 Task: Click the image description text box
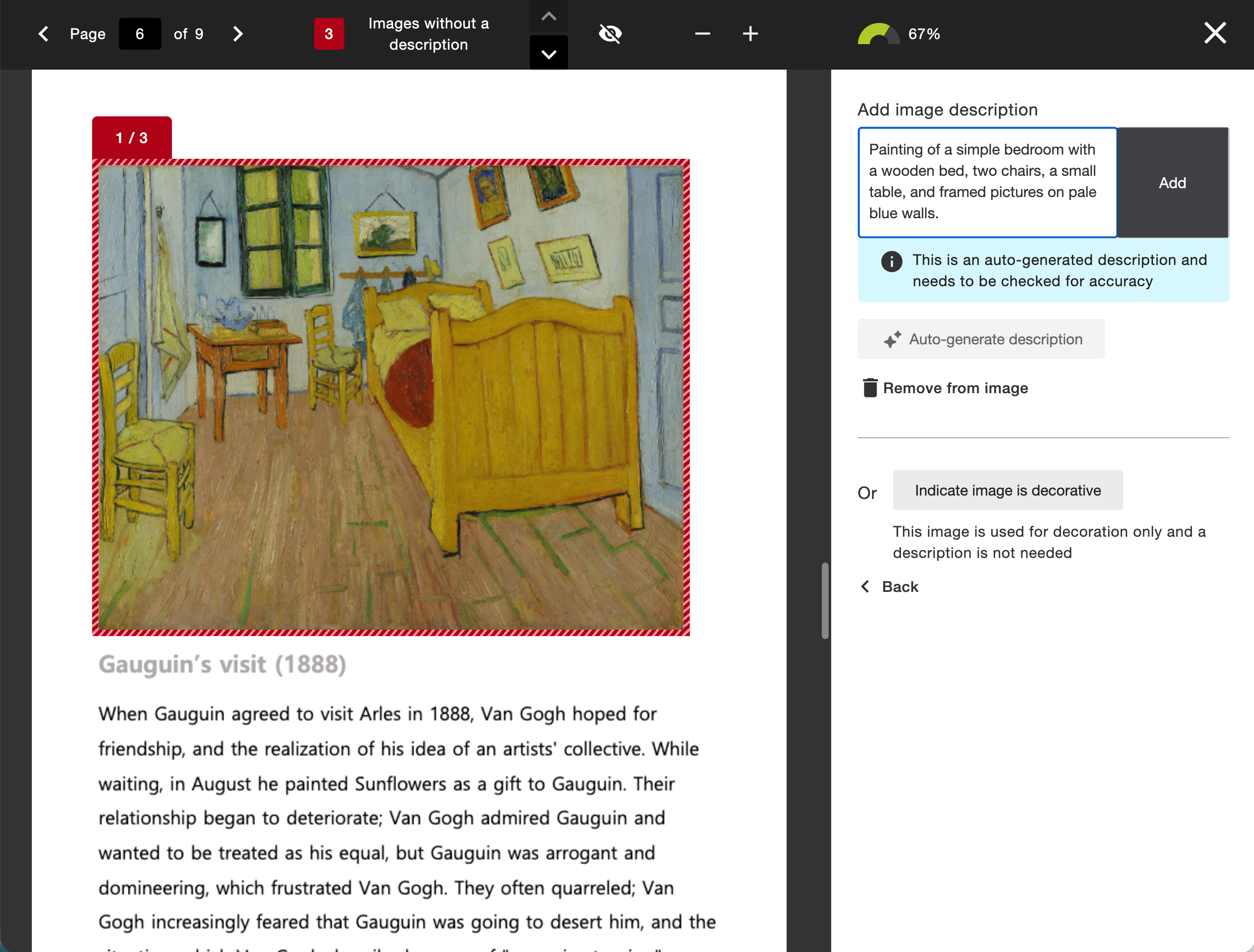pyautogui.click(x=987, y=182)
